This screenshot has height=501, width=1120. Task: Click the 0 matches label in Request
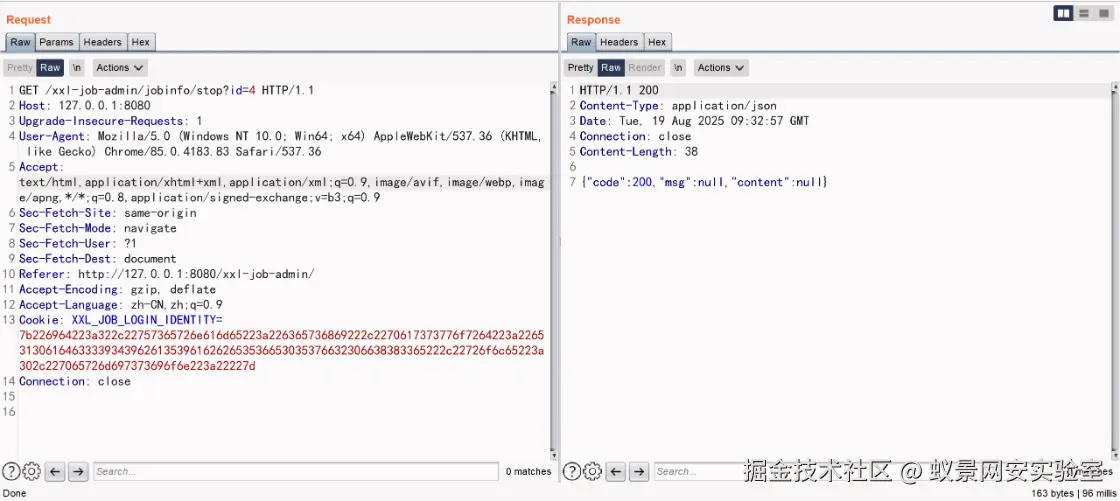click(x=528, y=472)
